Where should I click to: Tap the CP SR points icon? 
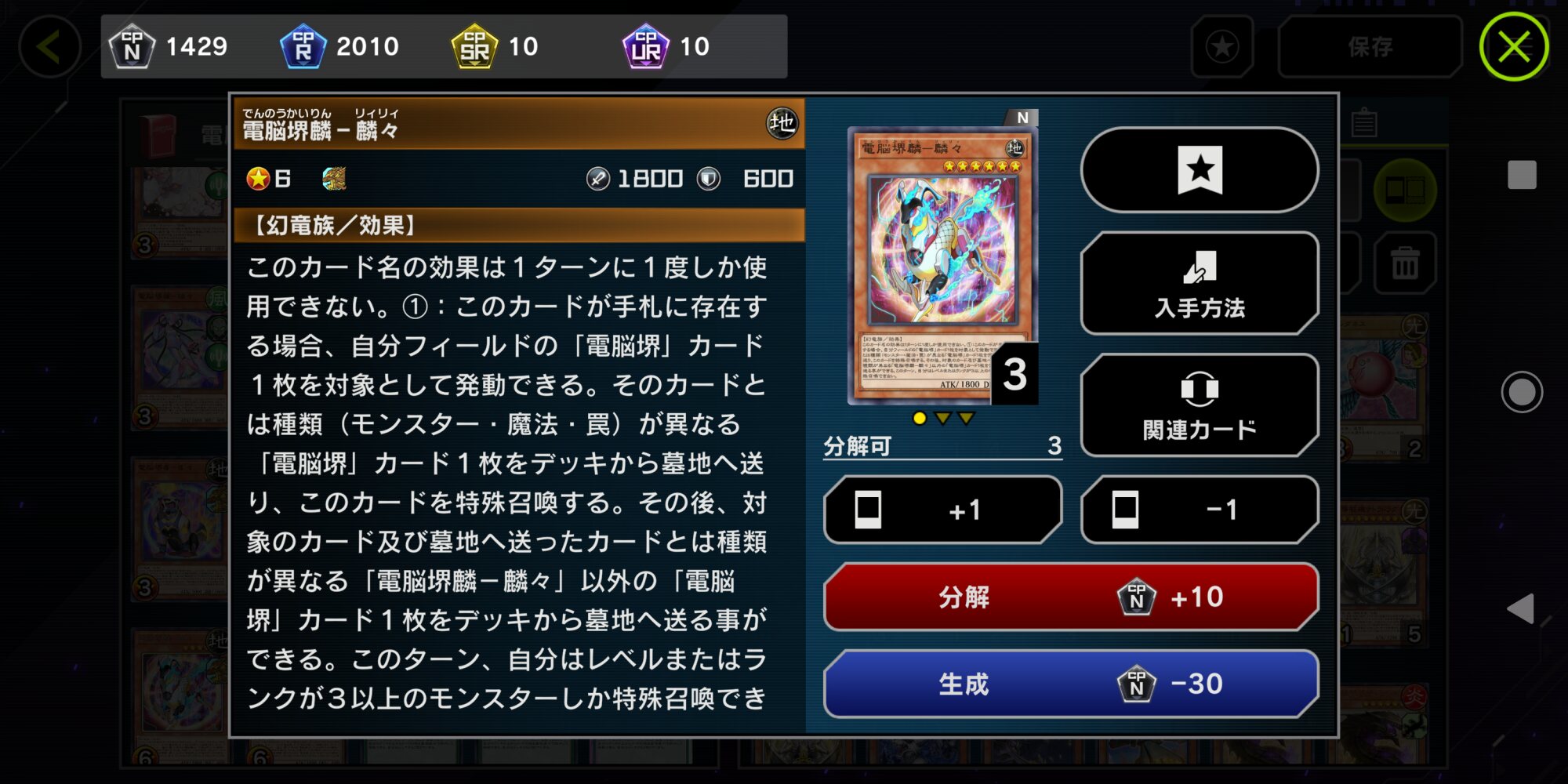click(474, 46)
